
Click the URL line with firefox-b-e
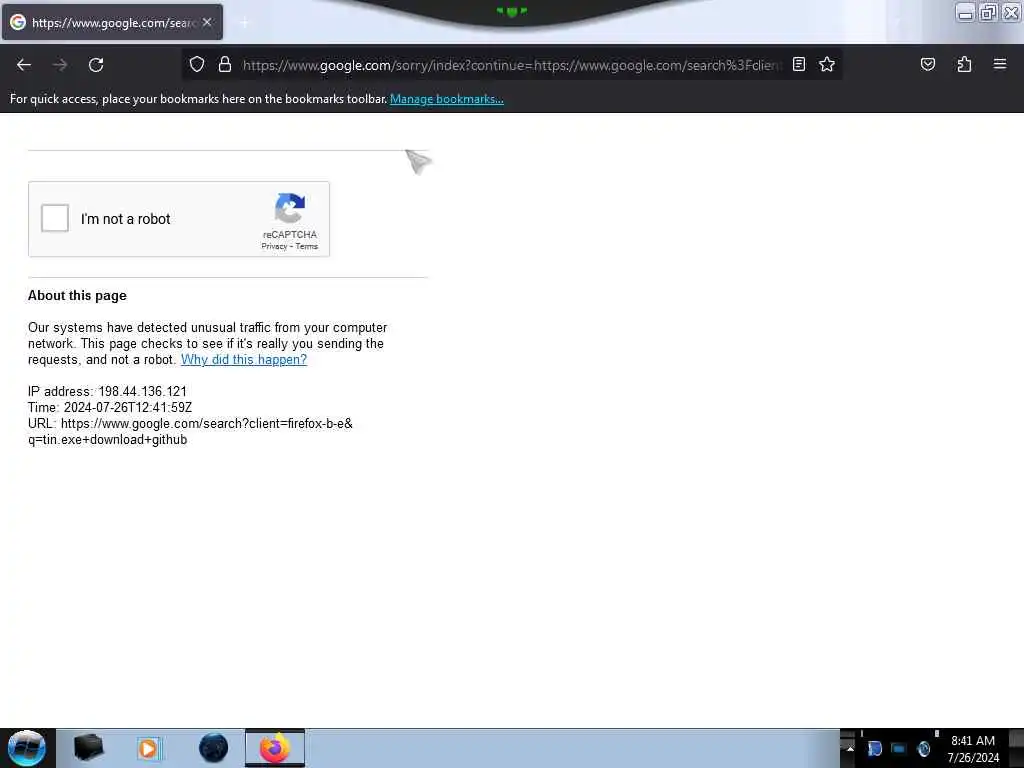pos(190,423)
